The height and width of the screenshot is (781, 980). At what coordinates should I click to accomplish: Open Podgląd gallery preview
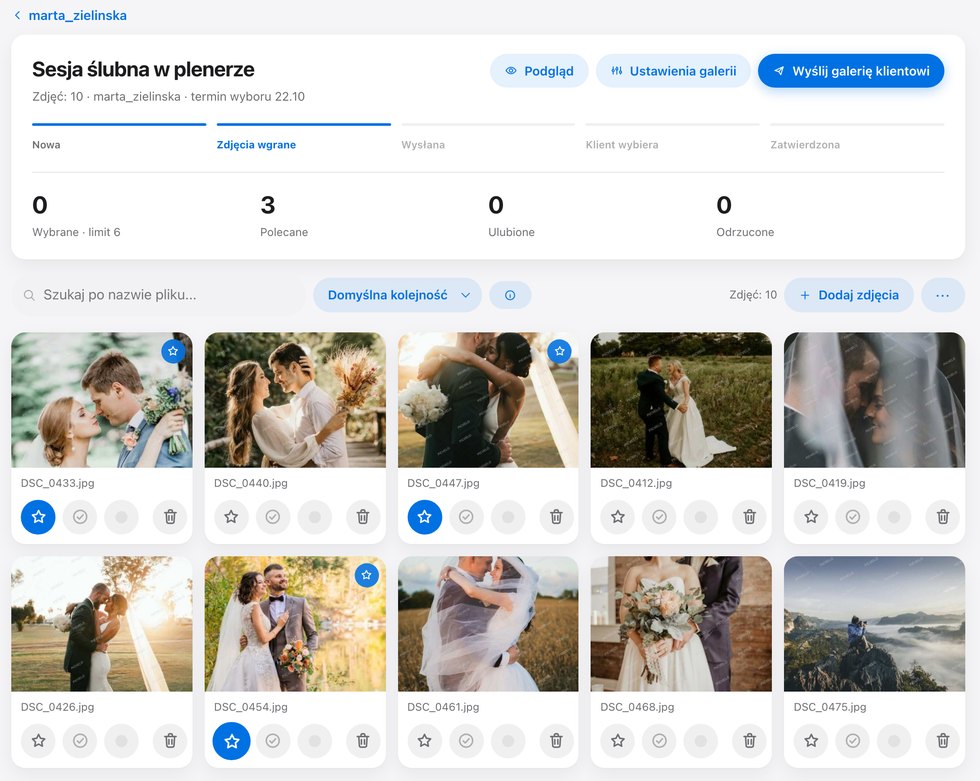(539, 71)
